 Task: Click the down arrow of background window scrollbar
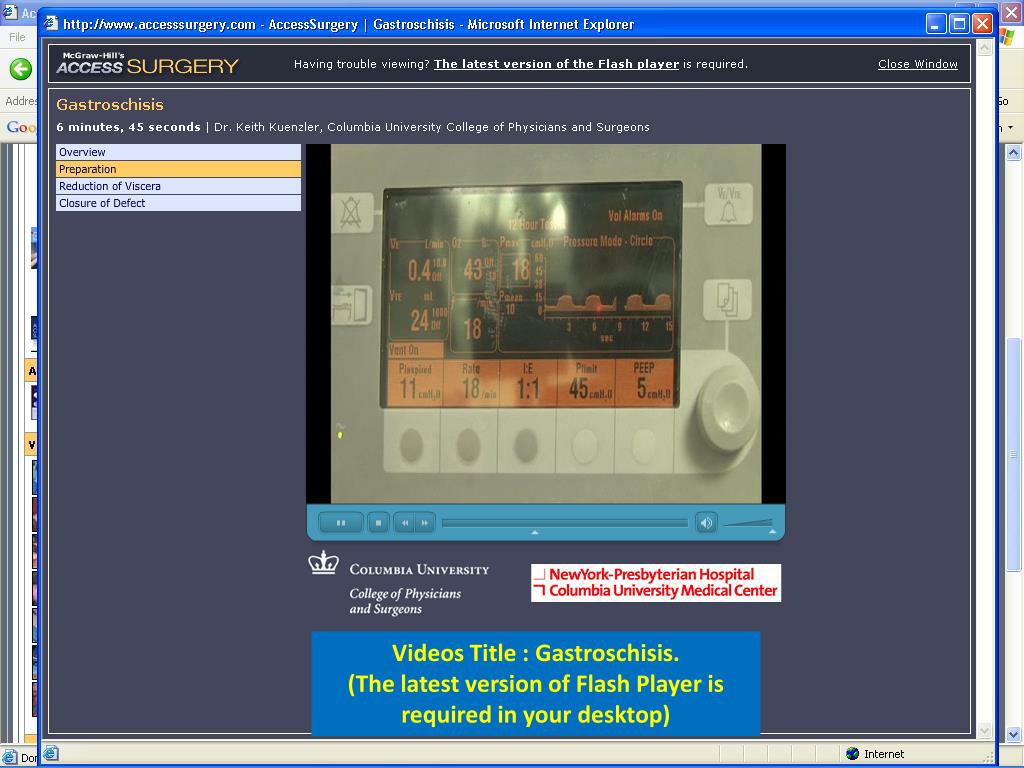coord(1014,733)
